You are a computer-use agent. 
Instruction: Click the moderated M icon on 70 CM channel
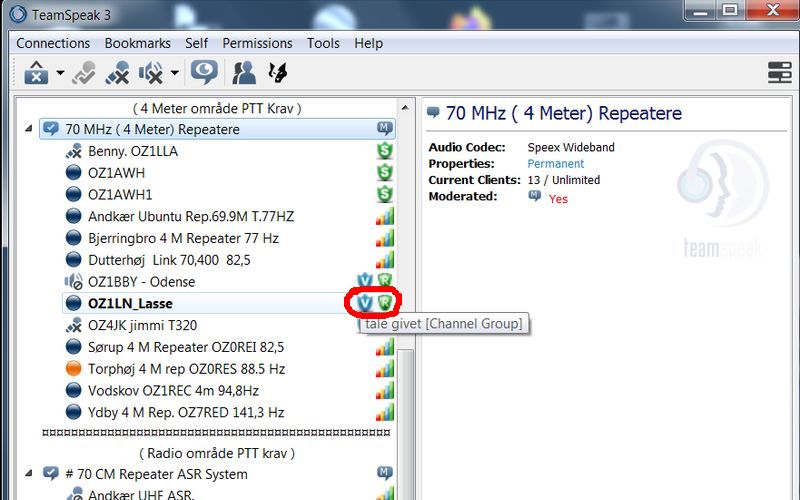pyautogui.click(x=385, y=473)
